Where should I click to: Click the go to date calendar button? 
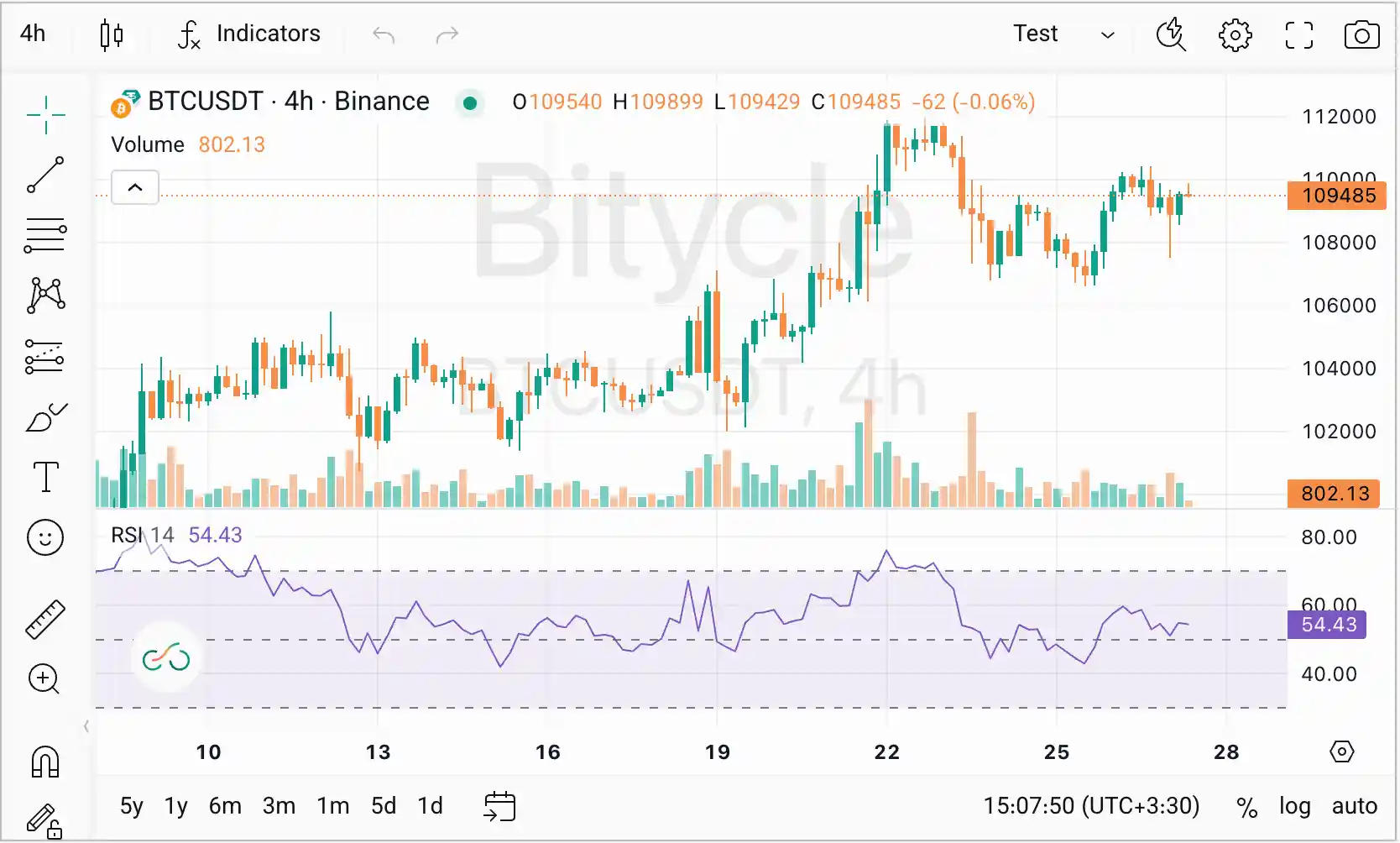point(499,806)
